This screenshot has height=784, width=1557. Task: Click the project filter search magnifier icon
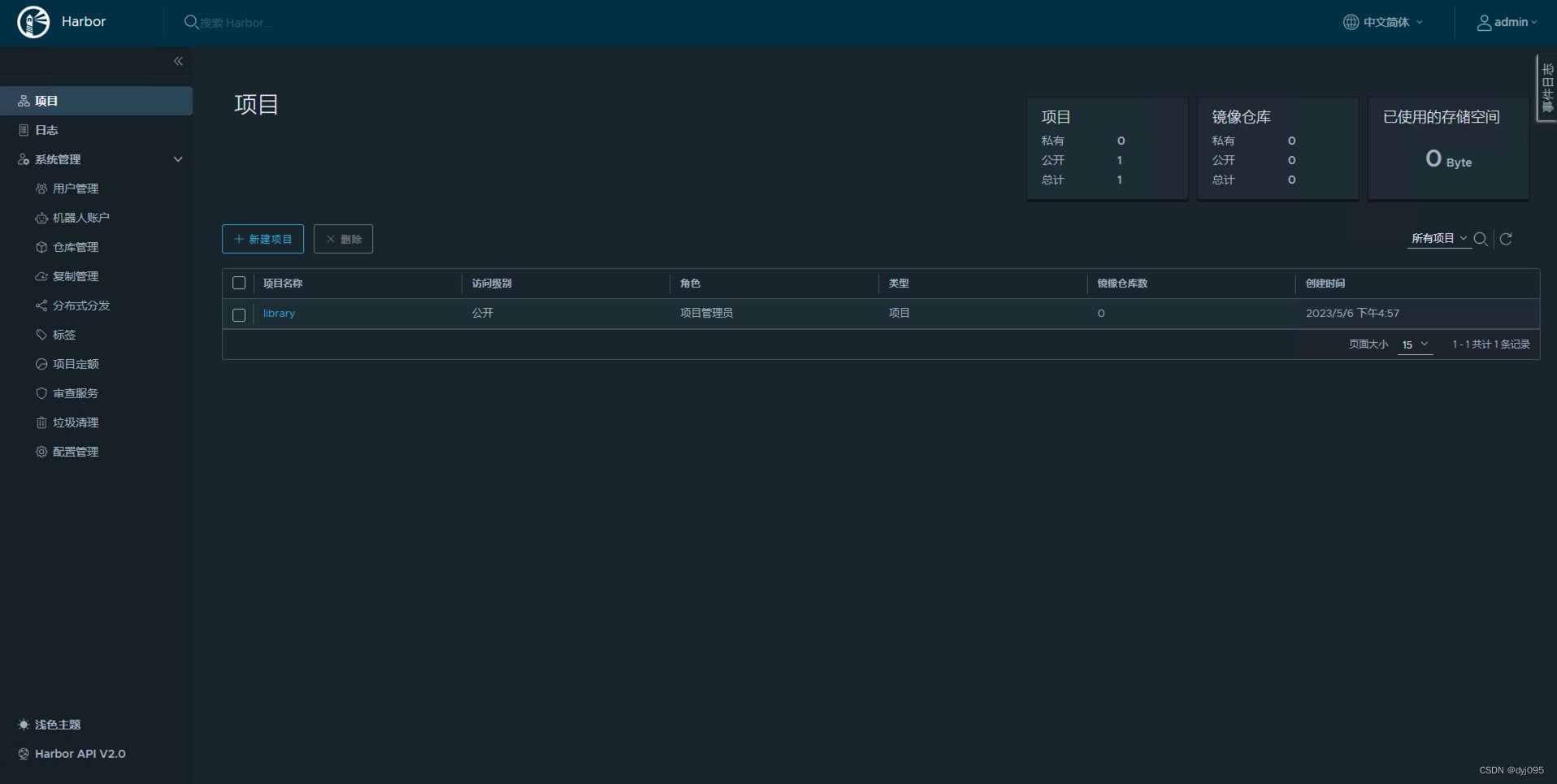click(x=1481, y=239)
